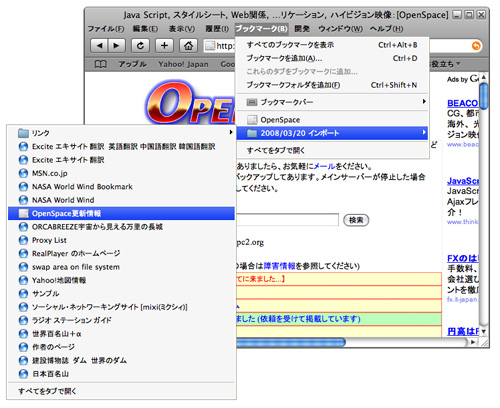The image size is (500, 408).
Task: Expand the 2008/03/20 インポート submenu
Action: pyautogui.click(x=332, y=133)
